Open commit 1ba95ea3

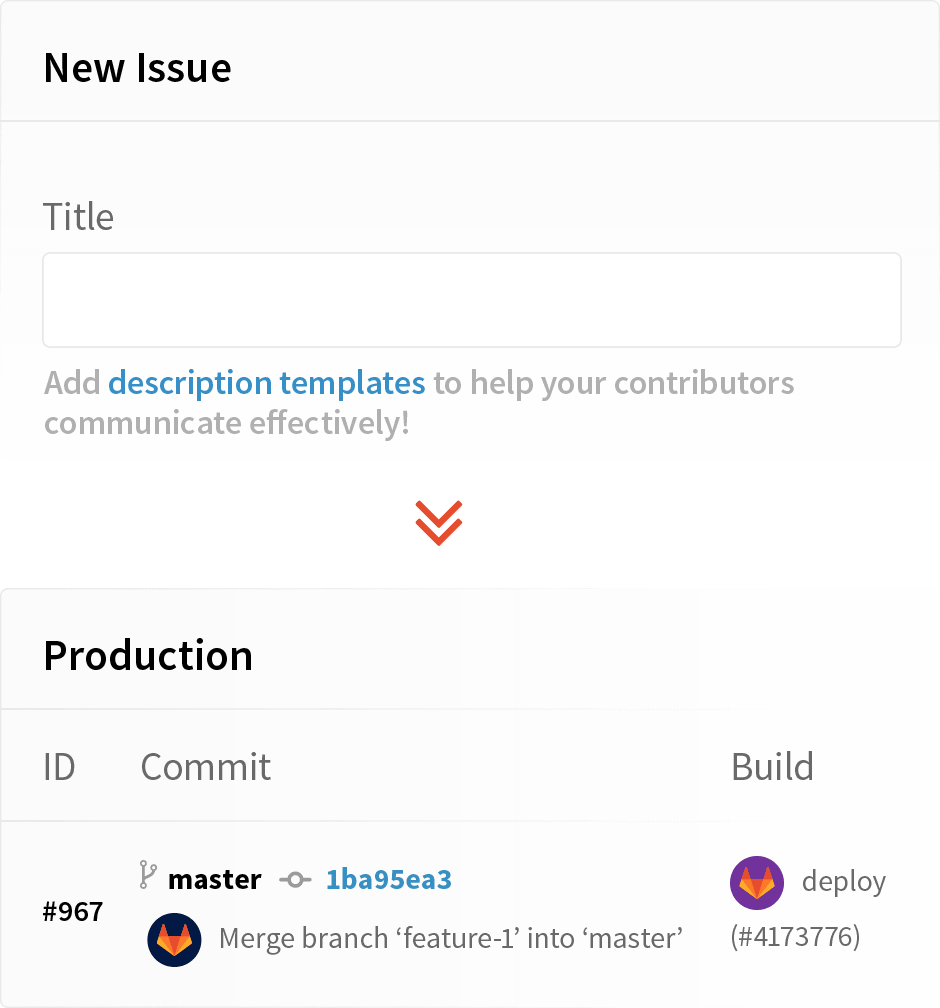point(388,879)
